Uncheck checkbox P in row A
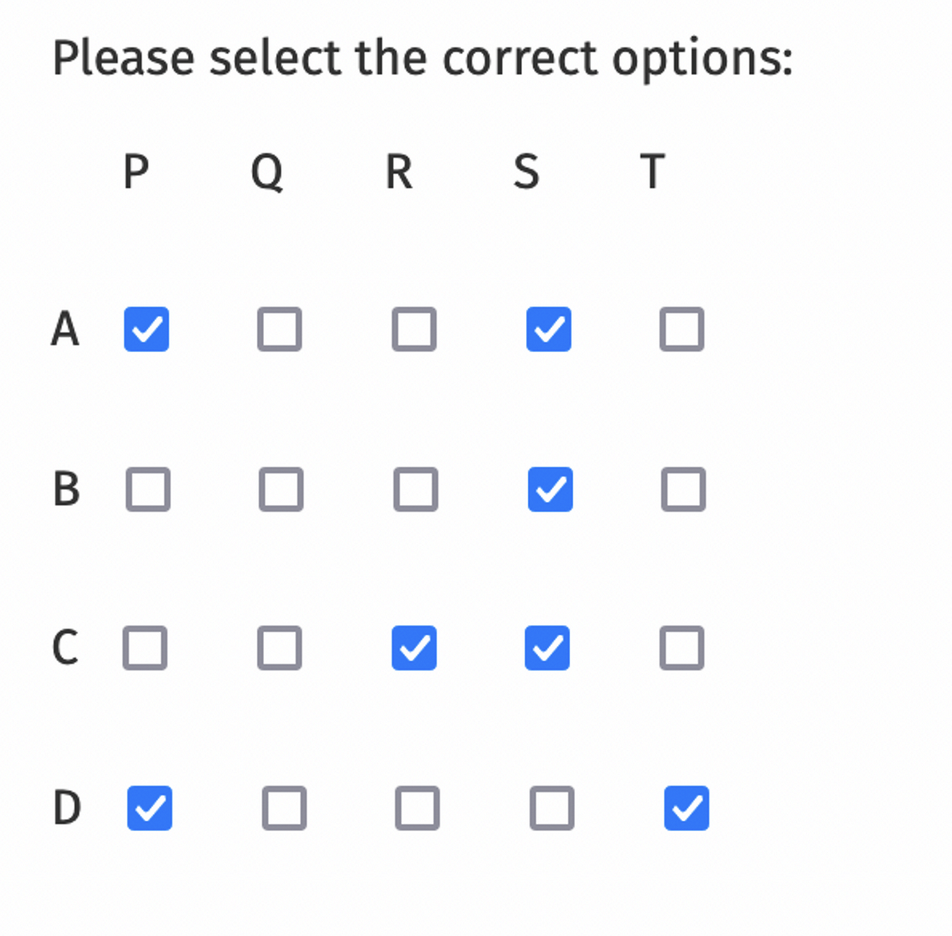Image resolution: width=952 pixels, height=936 pixels. coord(147,330)
